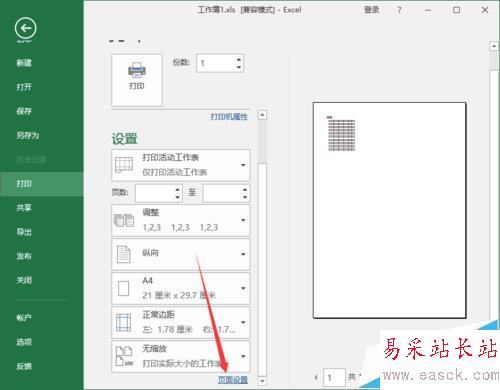Expand the 纵向 orientation dropdown
The image size is (500, 390).
(x=181, y=254)
